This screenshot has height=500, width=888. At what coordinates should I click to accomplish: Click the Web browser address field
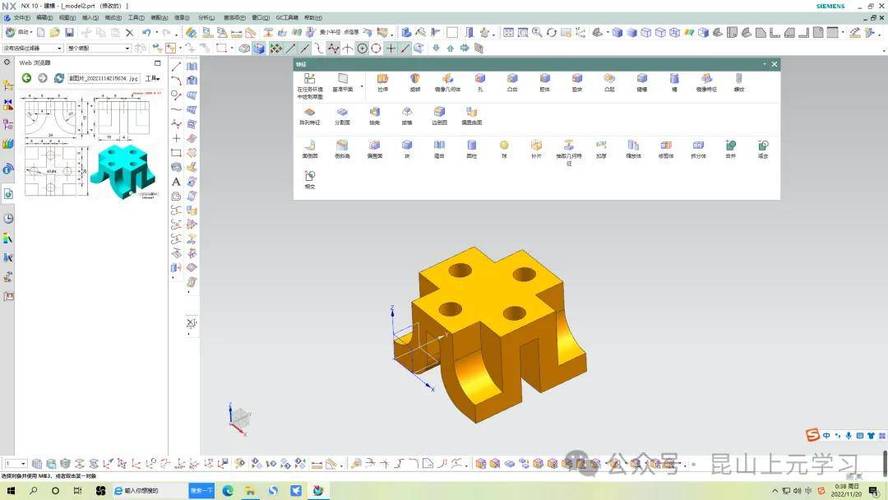(x=104, y=78)
